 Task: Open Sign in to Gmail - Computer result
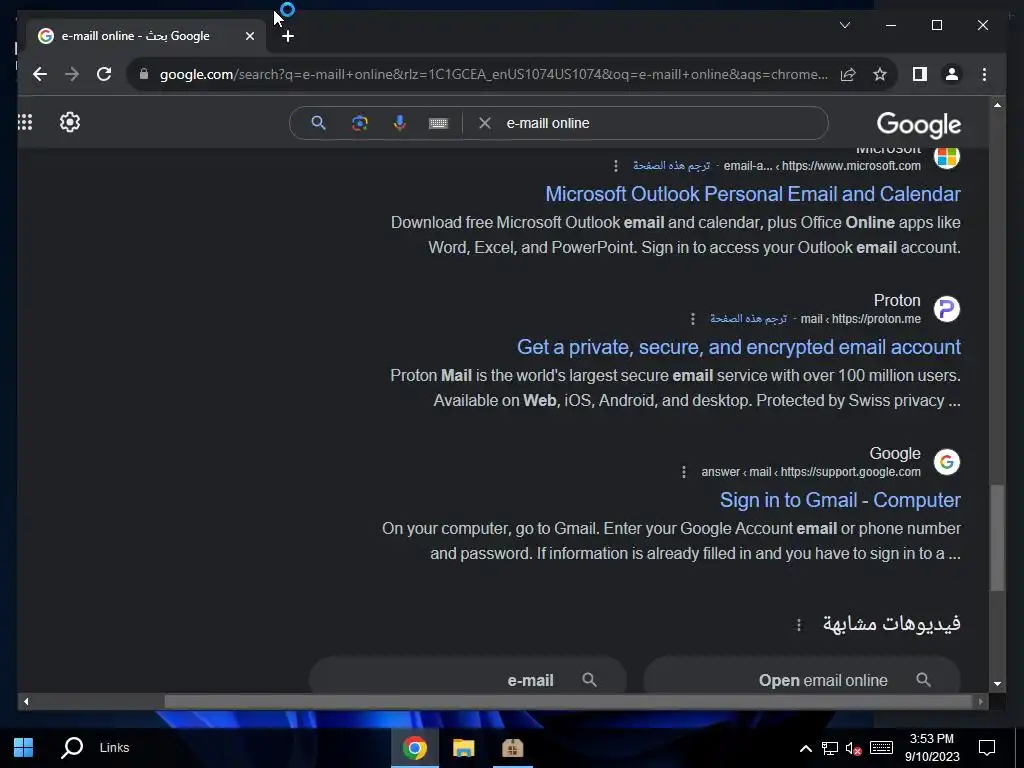(840, 500)
